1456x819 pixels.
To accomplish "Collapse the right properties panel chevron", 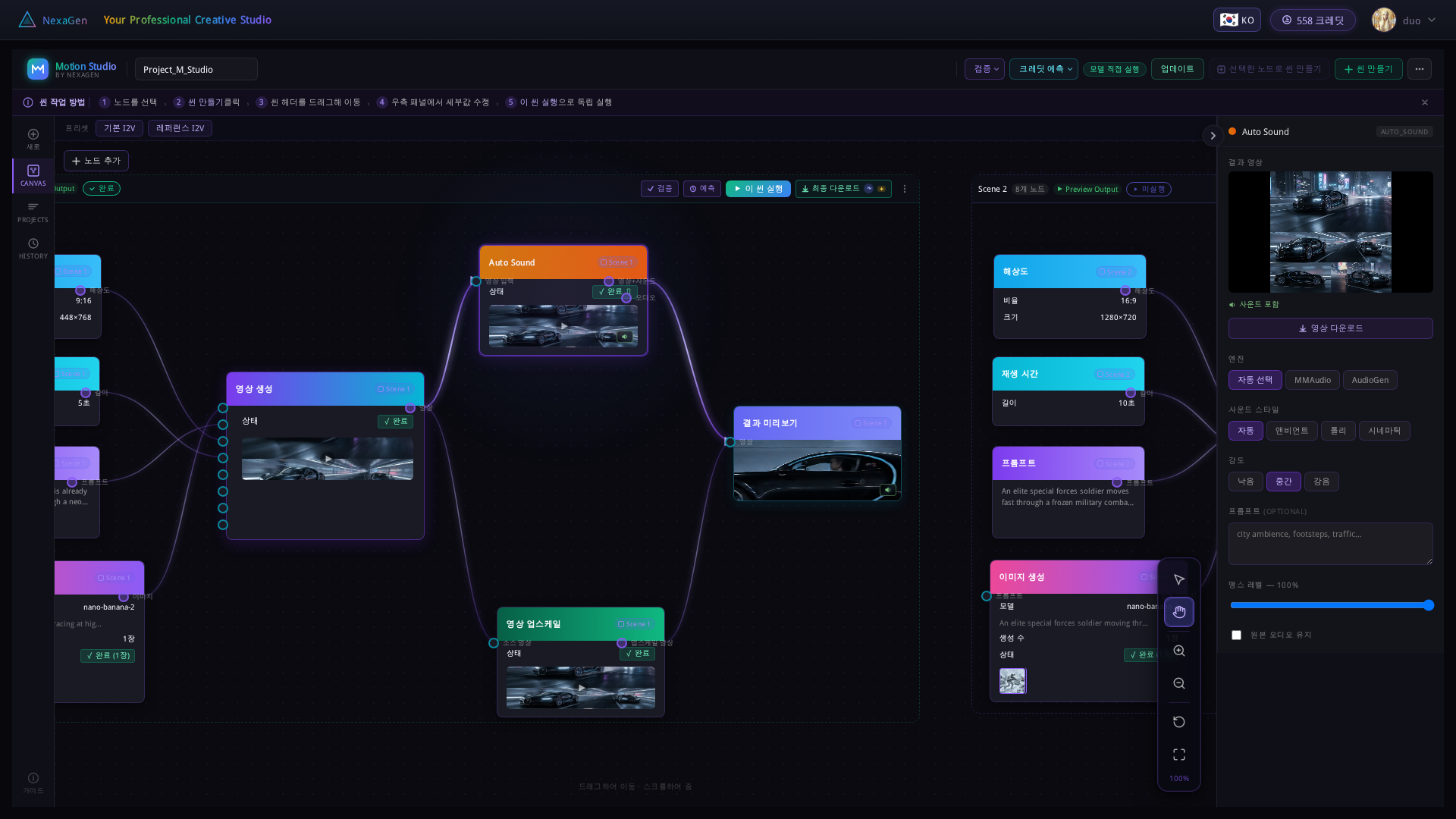I will (1213, 136).
